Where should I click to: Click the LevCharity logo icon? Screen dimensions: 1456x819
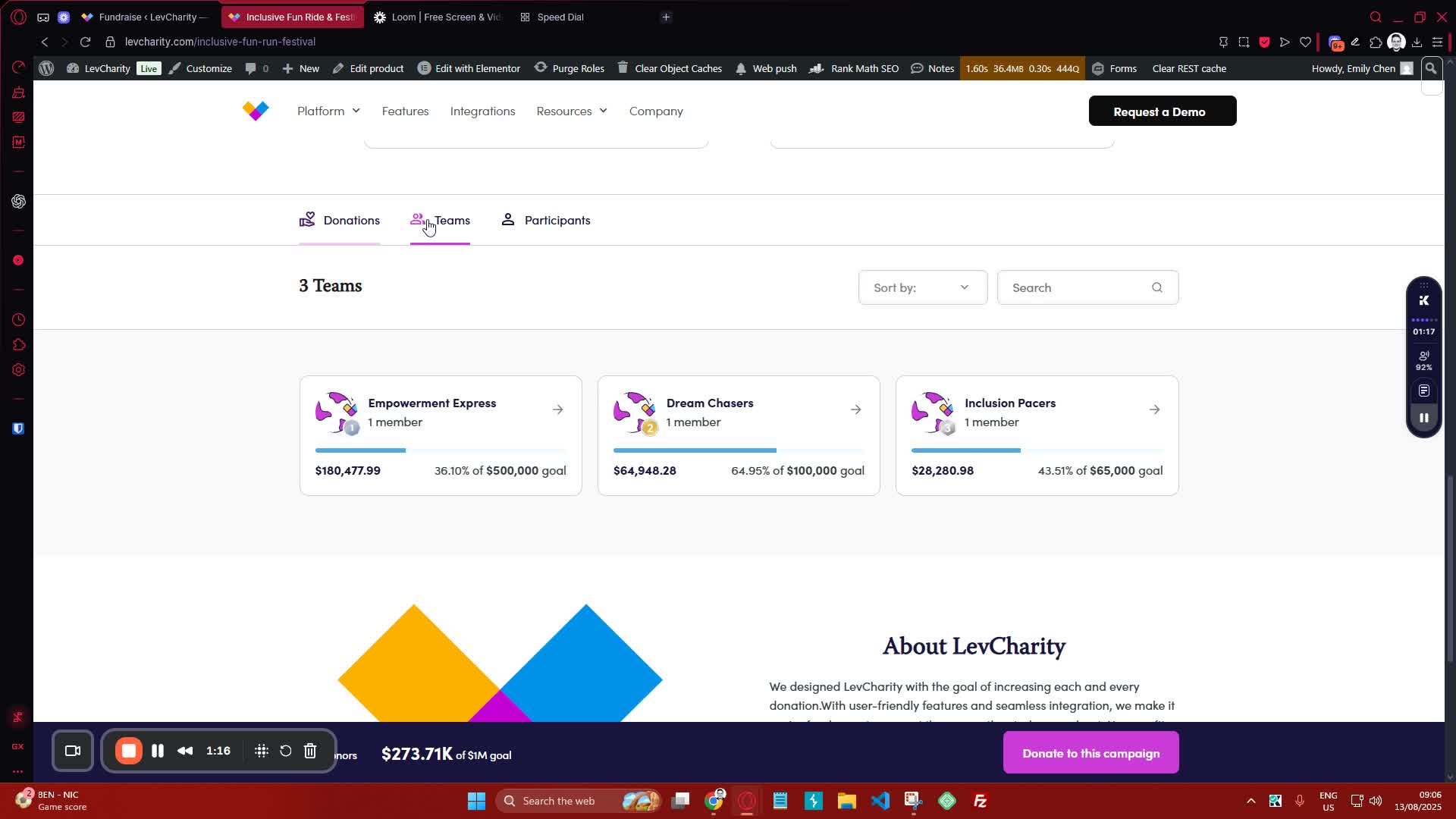[256, 111]
